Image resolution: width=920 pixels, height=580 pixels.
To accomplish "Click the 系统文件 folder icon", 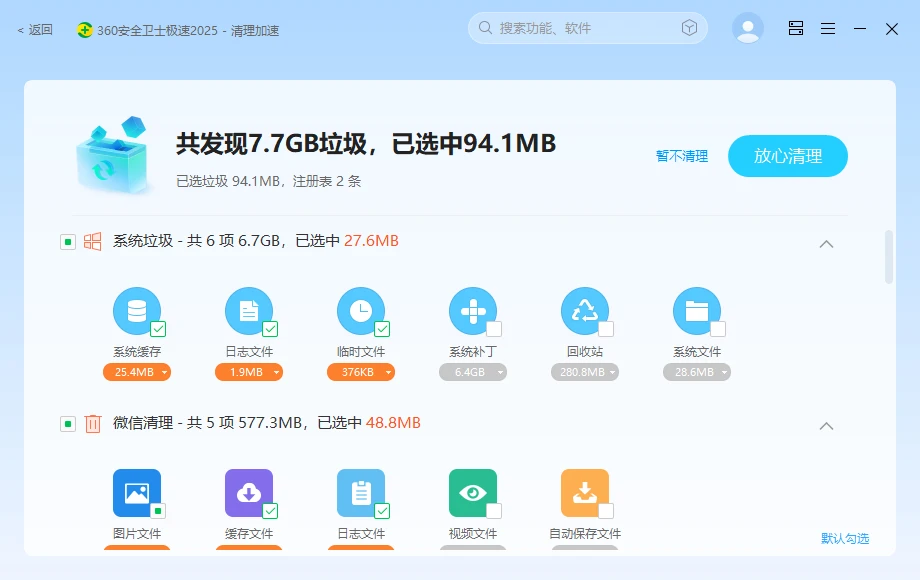I will (697, 311).
